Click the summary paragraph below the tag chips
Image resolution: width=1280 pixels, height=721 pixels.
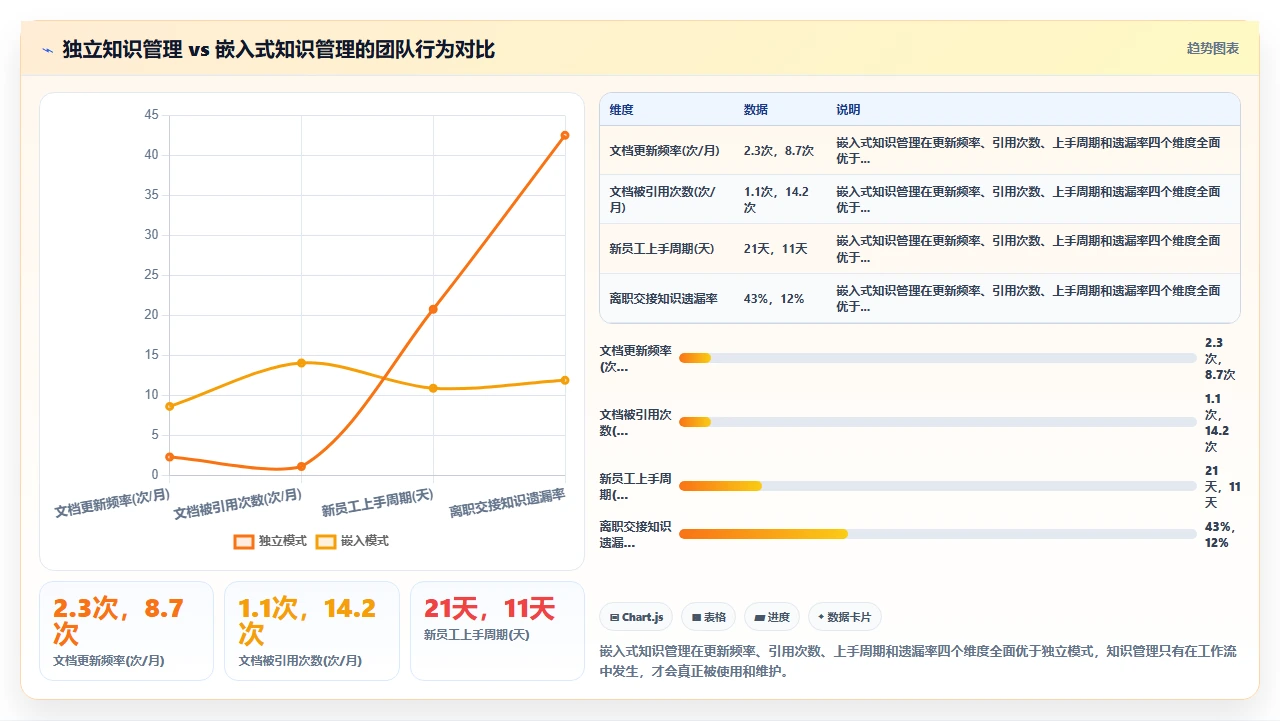click(918, 661)
